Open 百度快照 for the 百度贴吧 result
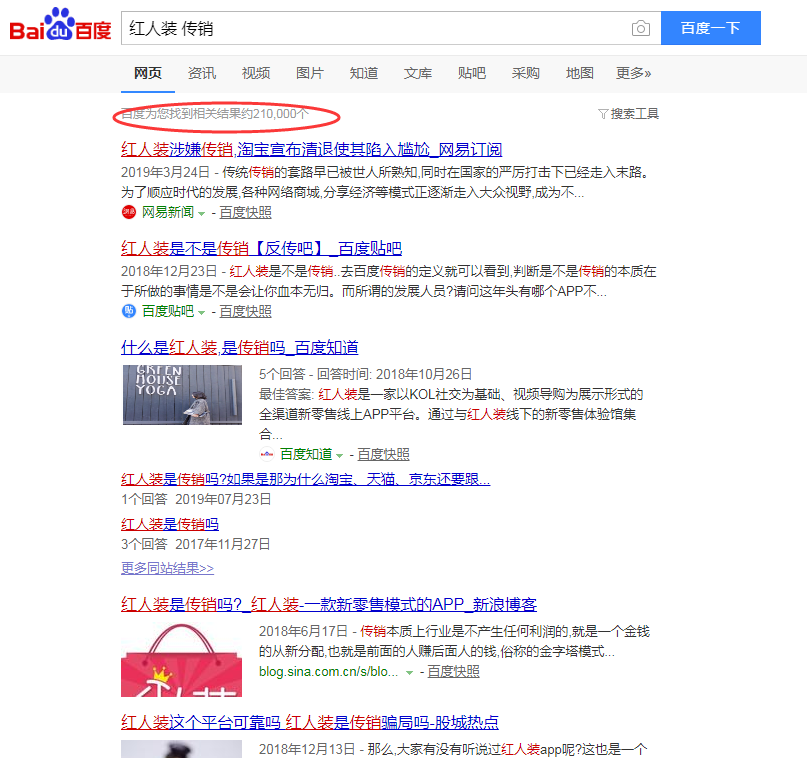807x758 pixels. point(245,311)
